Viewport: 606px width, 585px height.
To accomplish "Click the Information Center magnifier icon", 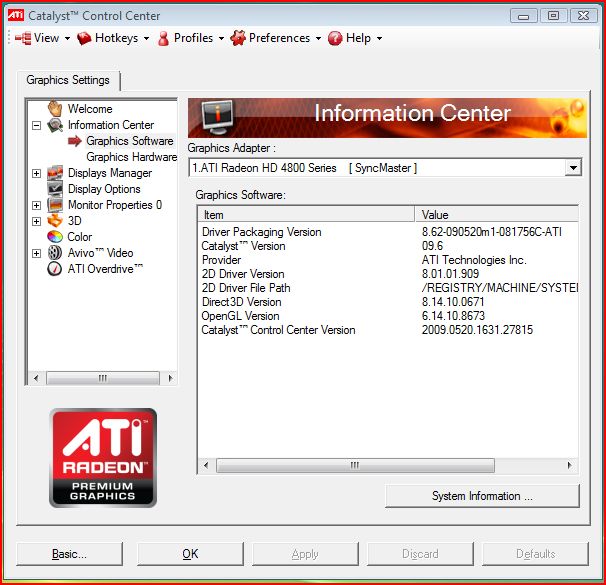I will (x=55, y=125).
